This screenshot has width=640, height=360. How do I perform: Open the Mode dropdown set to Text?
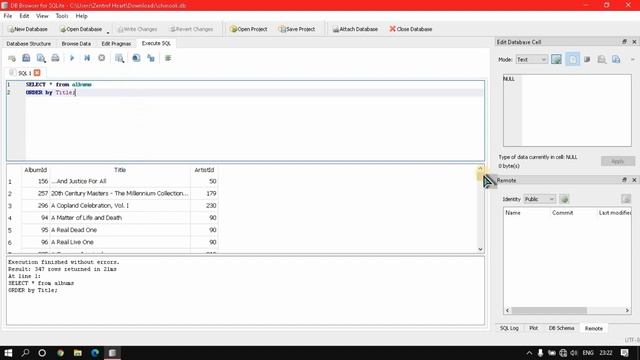click(x=531, y=60)
